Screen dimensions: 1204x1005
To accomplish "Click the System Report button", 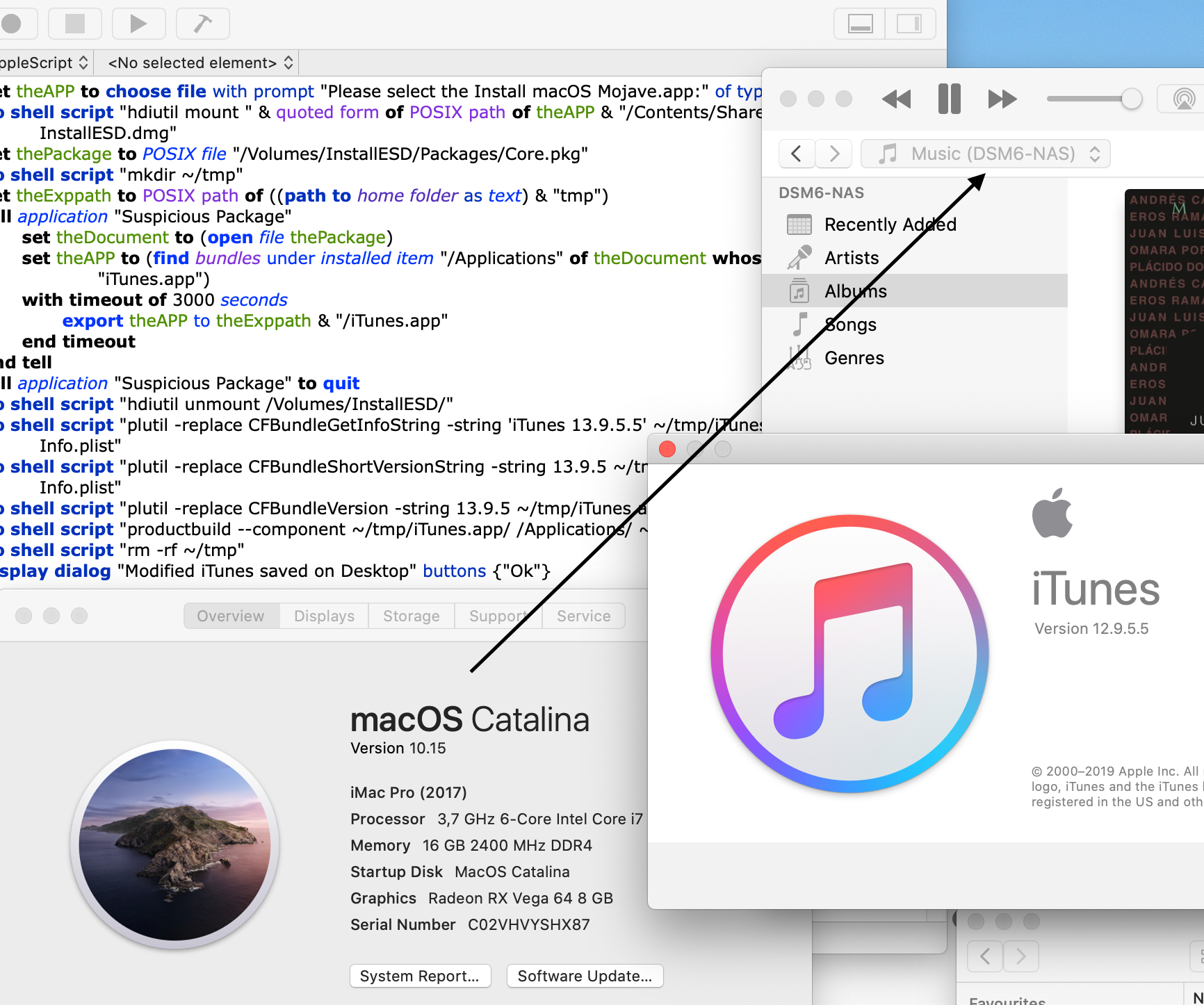I will 420,976.
